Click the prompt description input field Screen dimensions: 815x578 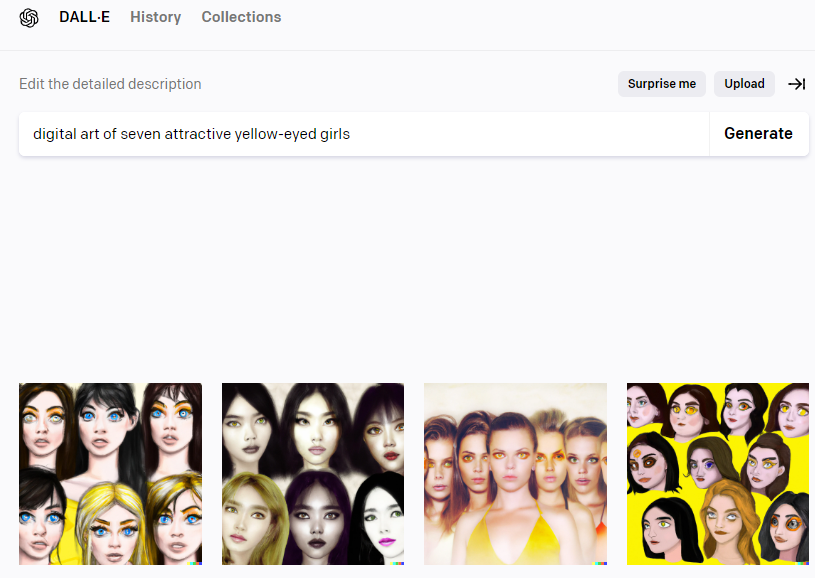point(364,134)
